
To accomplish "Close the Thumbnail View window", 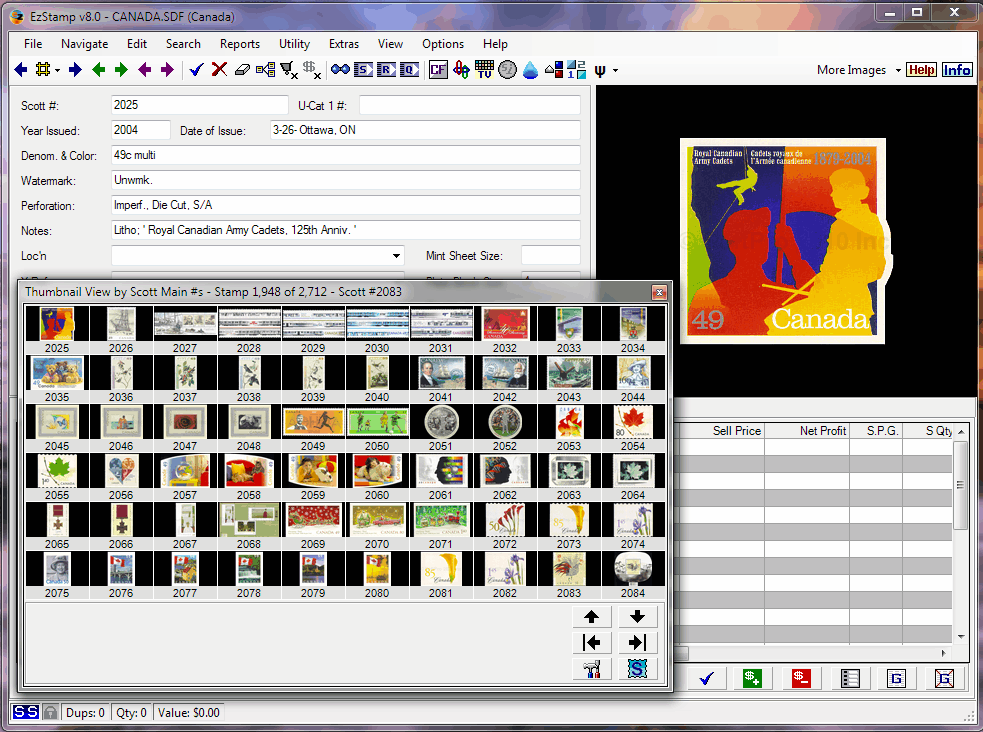I will click(659, 292).
